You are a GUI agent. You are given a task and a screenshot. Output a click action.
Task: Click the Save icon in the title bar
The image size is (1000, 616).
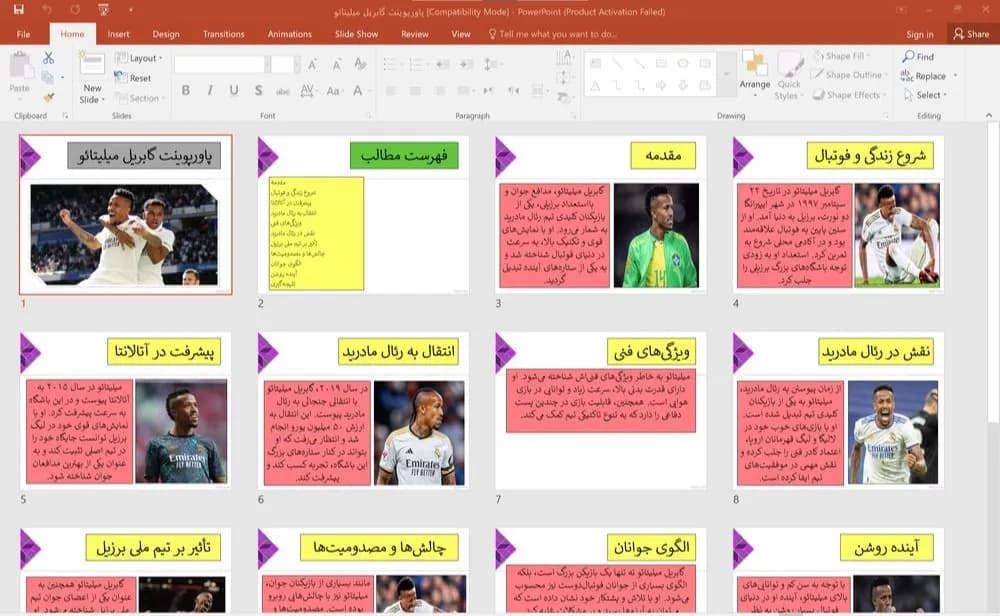click(x=18, y=10)
